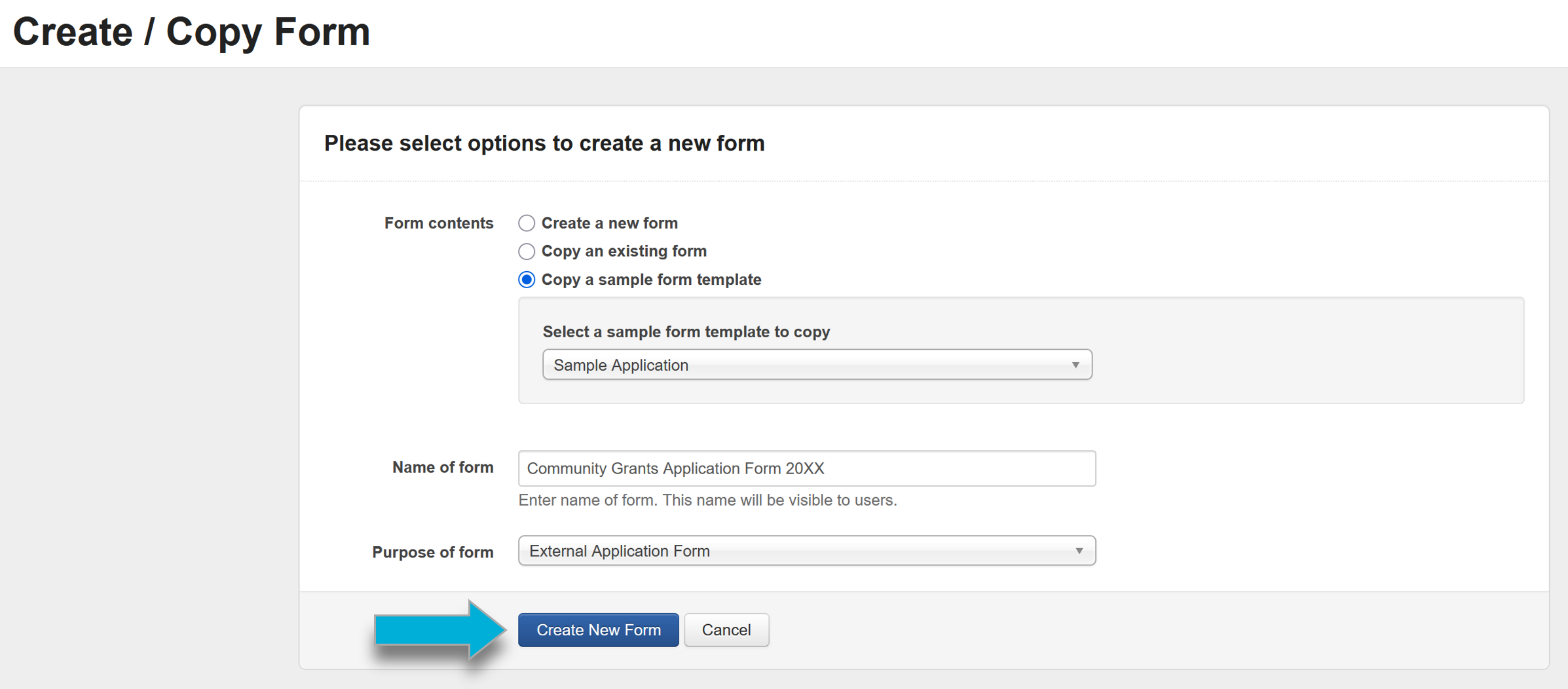Image resolution: width=1568 pixels, height=689 pixels.
Task: Expand the 'Purpose of form' dropdown
Action: point(806,551)
